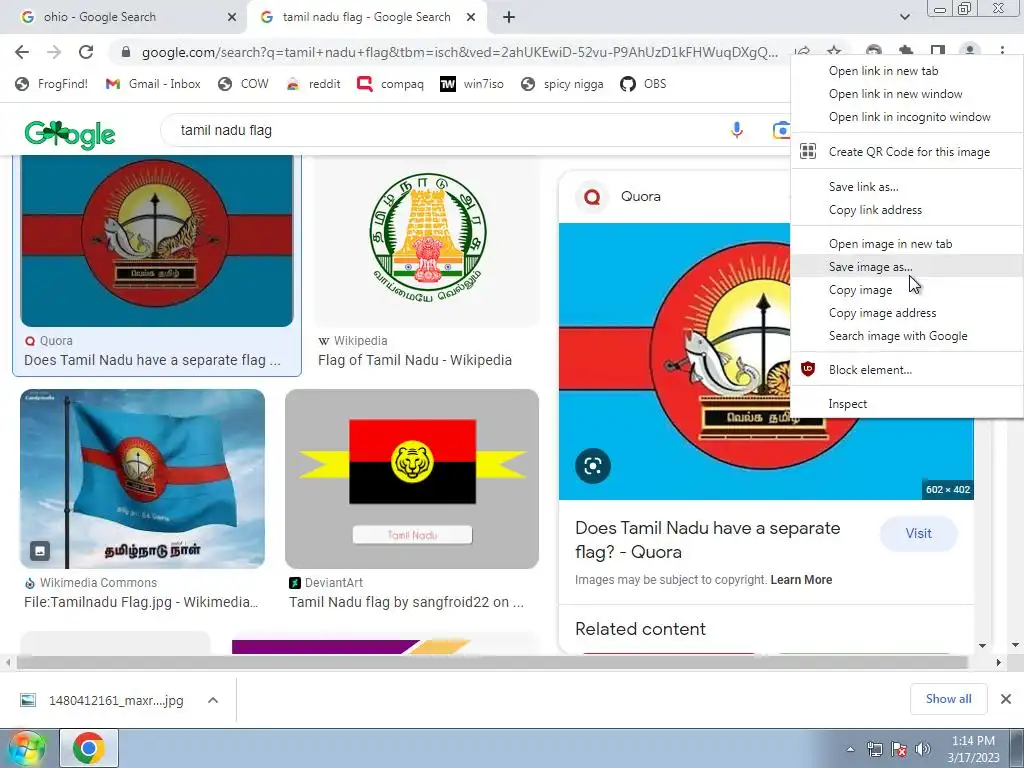The width and height of the screenshot is (1024, 768).
Task: Reload the page with the refresh icon
Action: pyautogui.click(x=86, y=52)
